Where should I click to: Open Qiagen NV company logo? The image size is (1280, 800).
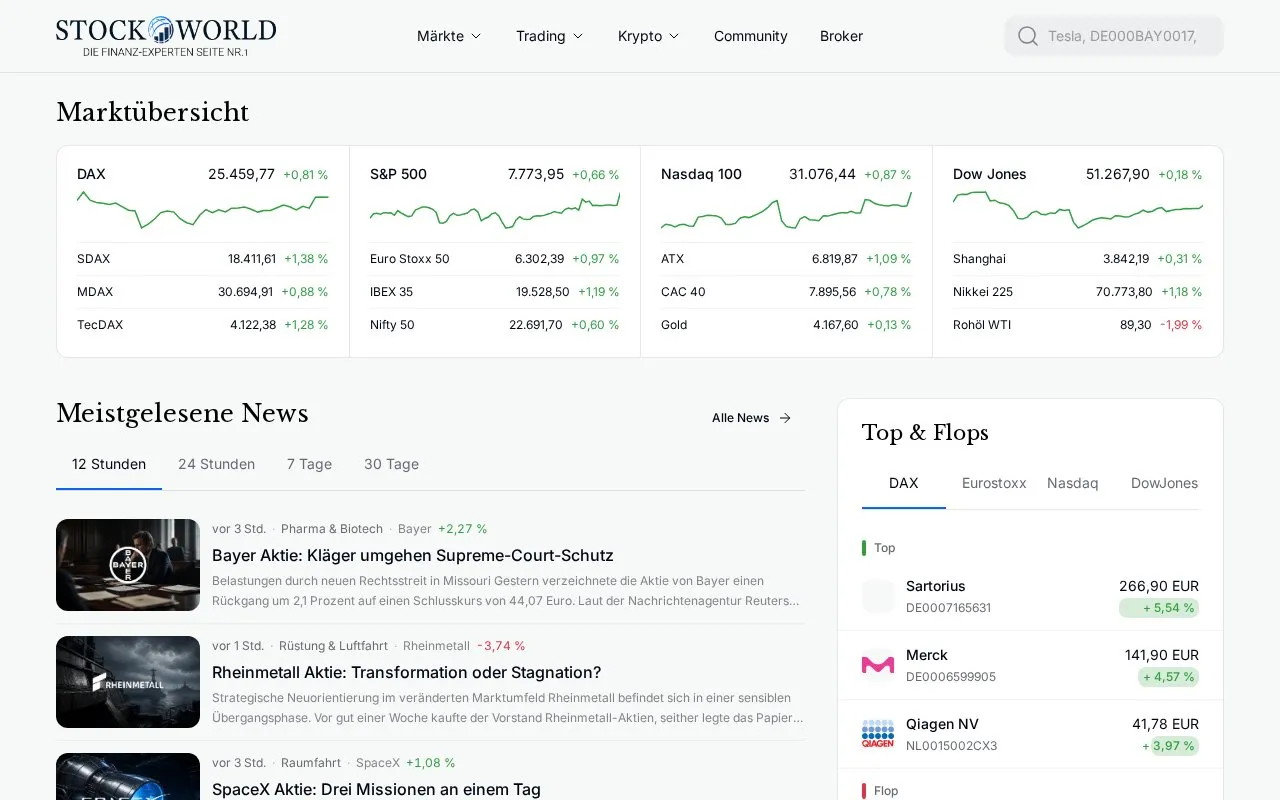click(878, 735)
